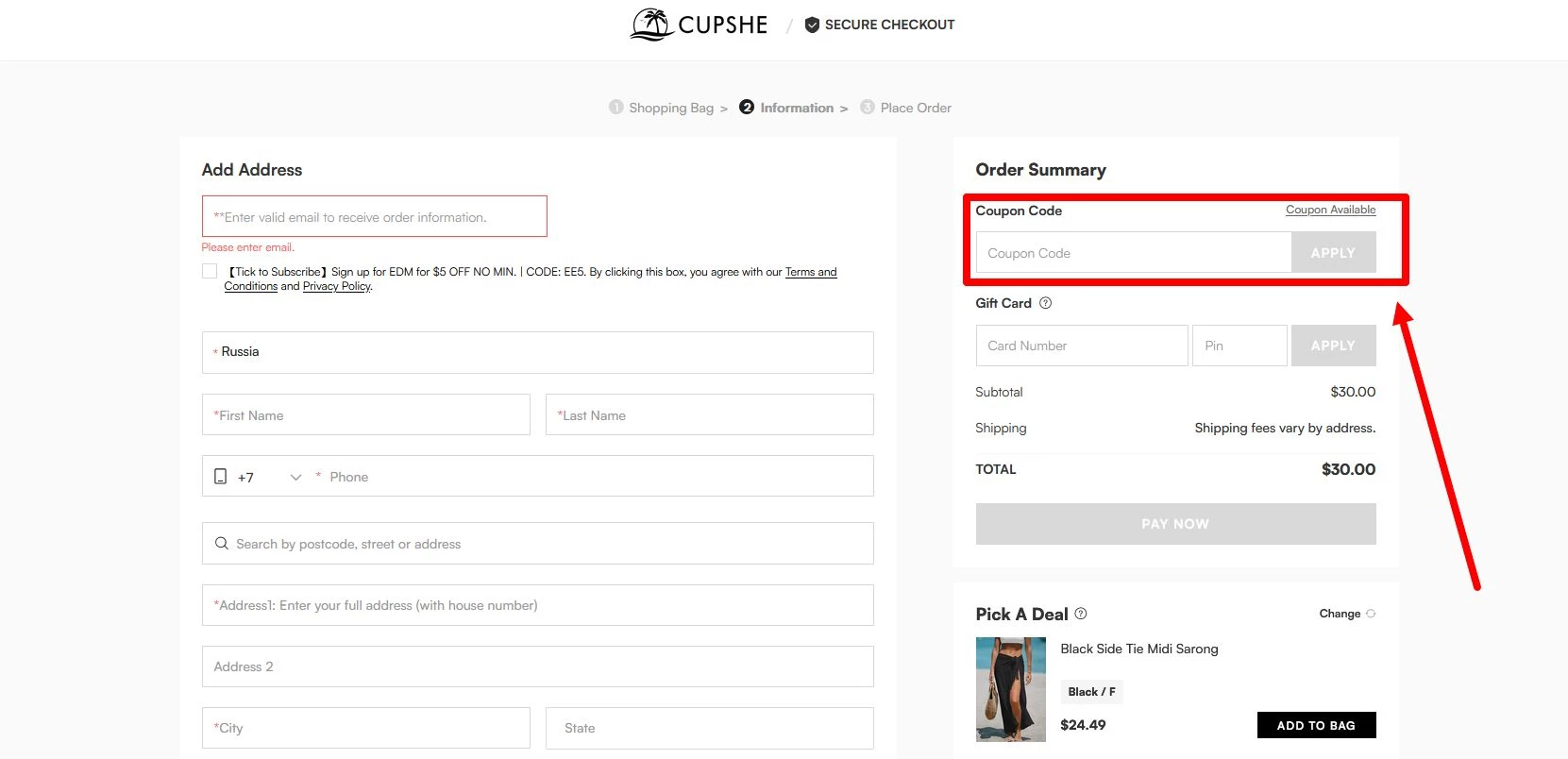Open the Coupon Available link
The height and width of the screenshot is (759, 1568).
[1330, 210]
